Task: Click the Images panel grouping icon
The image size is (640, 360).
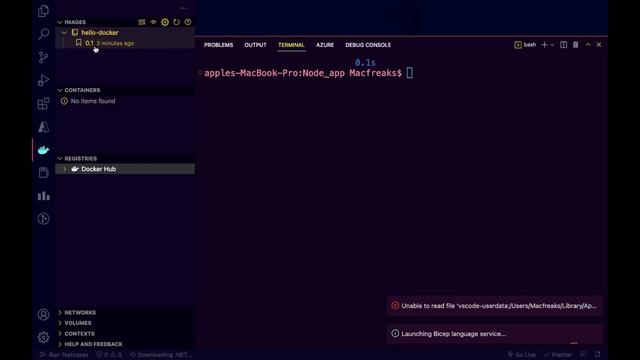Action: (x=142, y=22)
